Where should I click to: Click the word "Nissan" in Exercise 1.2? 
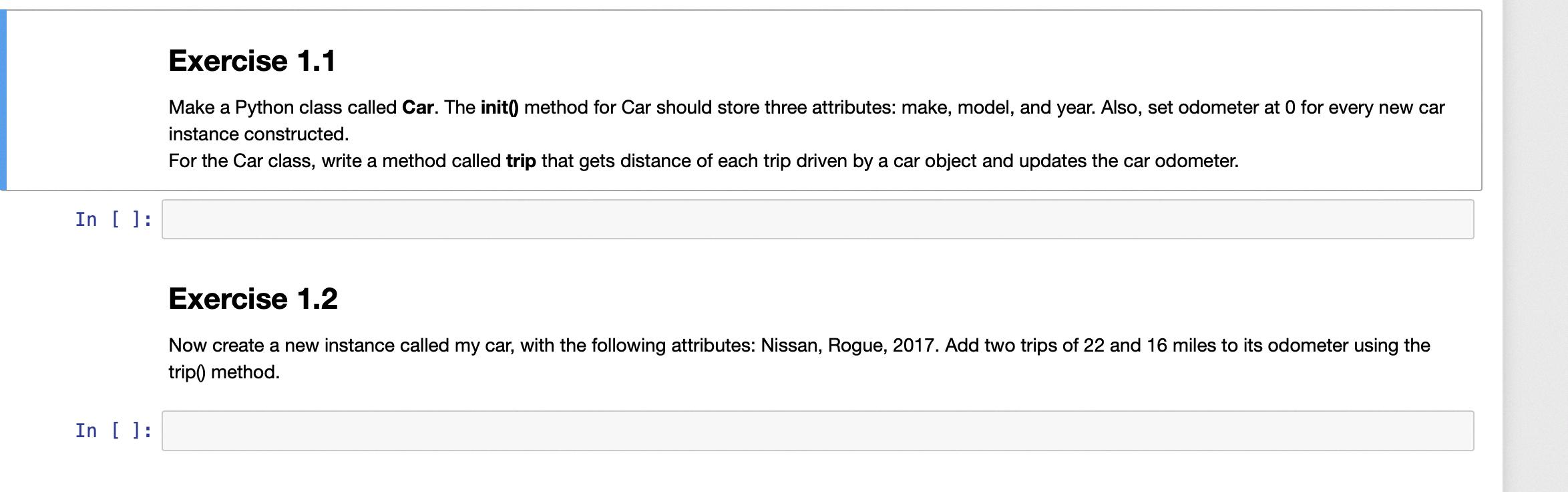[791, 346]
